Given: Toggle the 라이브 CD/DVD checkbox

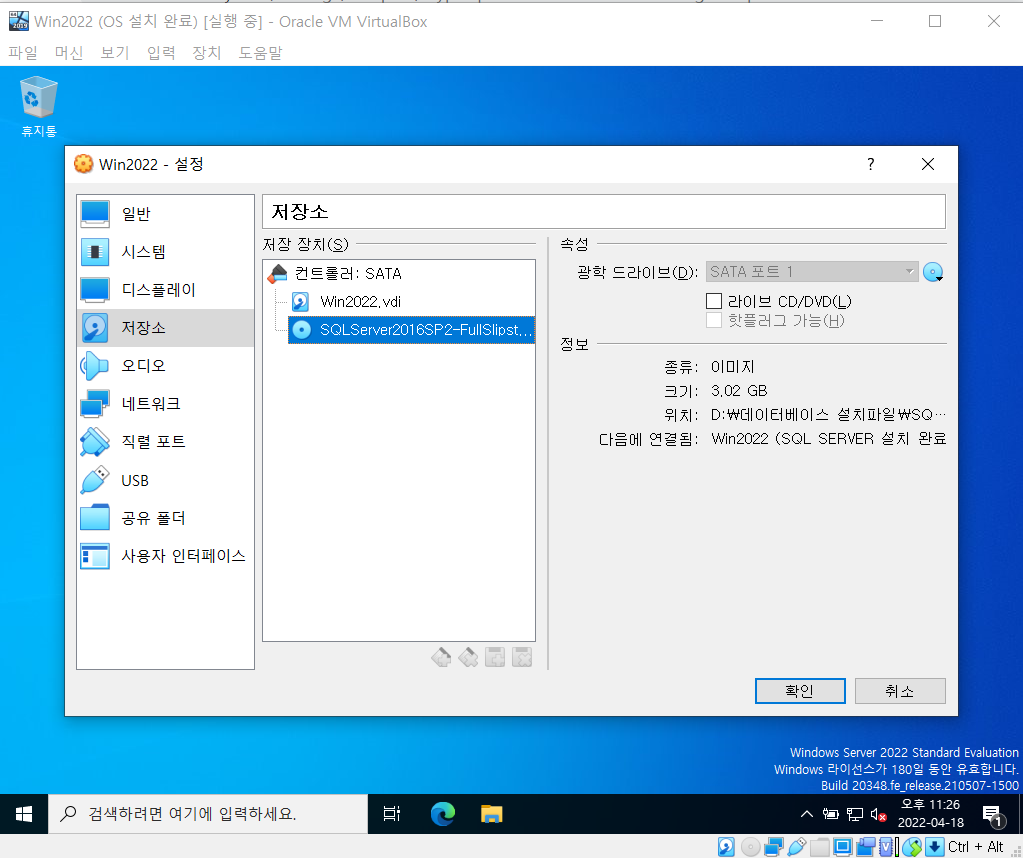Looking at the screenshot, I should [714, 301].
